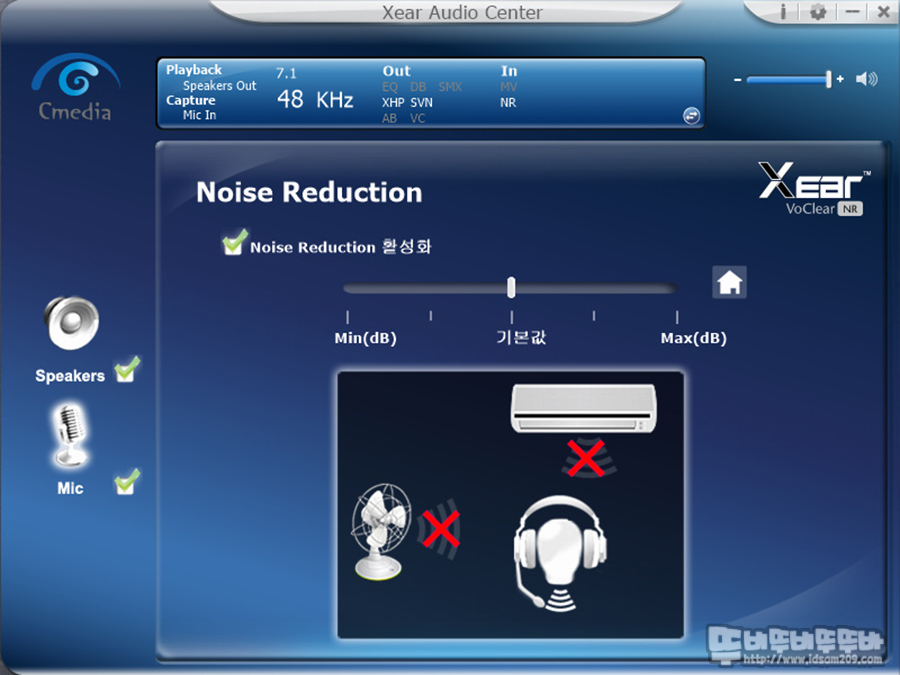This screenshot has width=900, height=675.
Task: Open the info icon in title bar
Action: [783, 11]
